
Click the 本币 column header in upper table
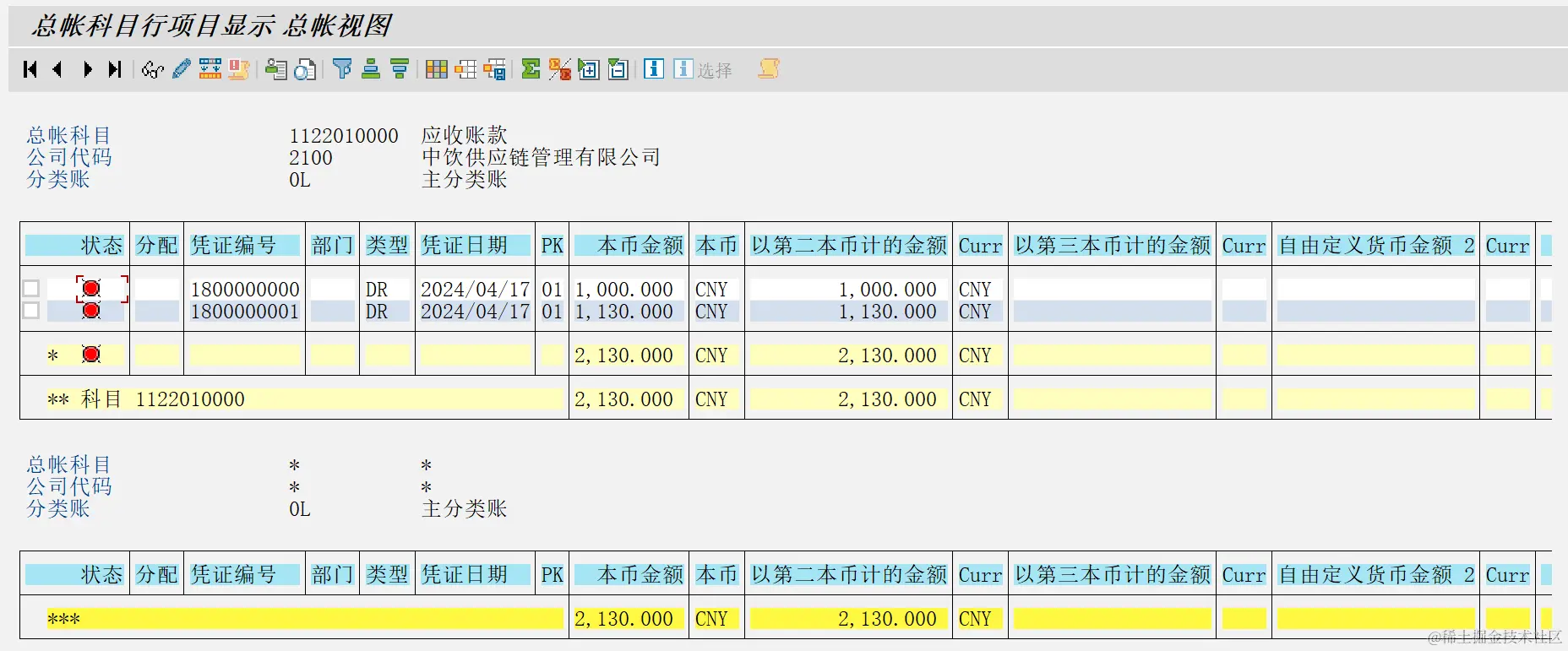click(x=716, y=246)
